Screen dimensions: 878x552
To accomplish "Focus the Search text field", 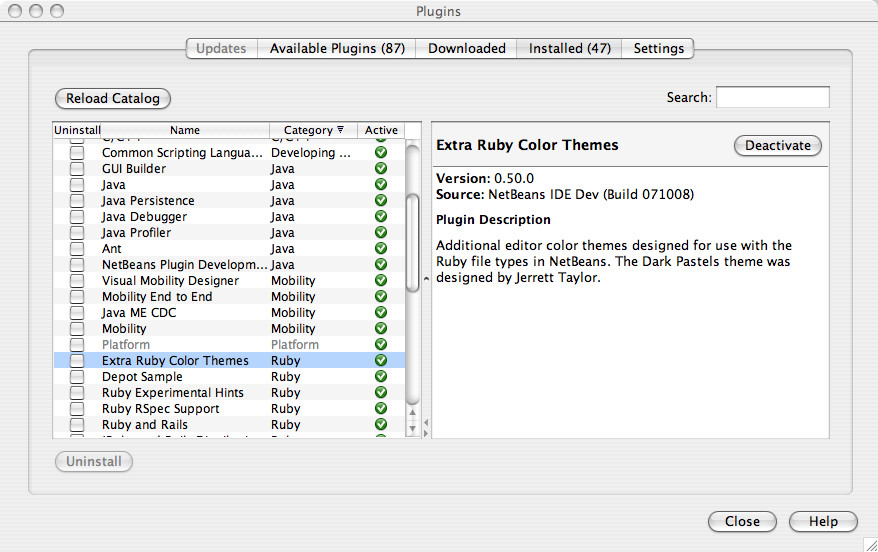I will point(773,97).
